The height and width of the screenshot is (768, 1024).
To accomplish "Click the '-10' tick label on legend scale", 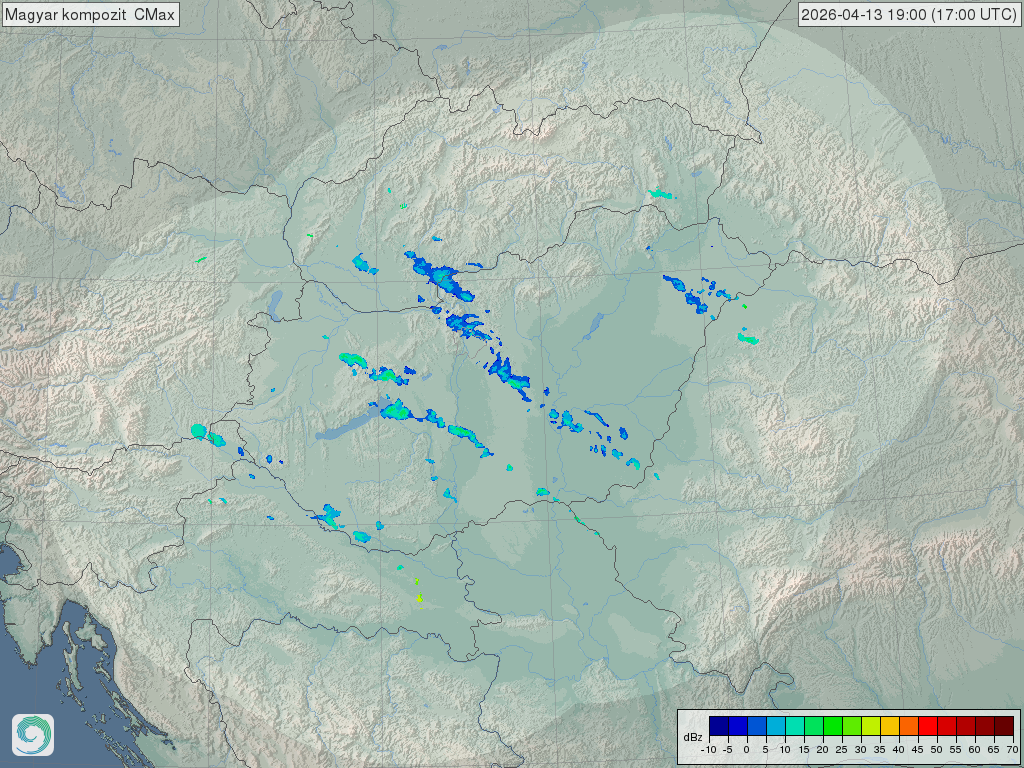I will (708, 749).
